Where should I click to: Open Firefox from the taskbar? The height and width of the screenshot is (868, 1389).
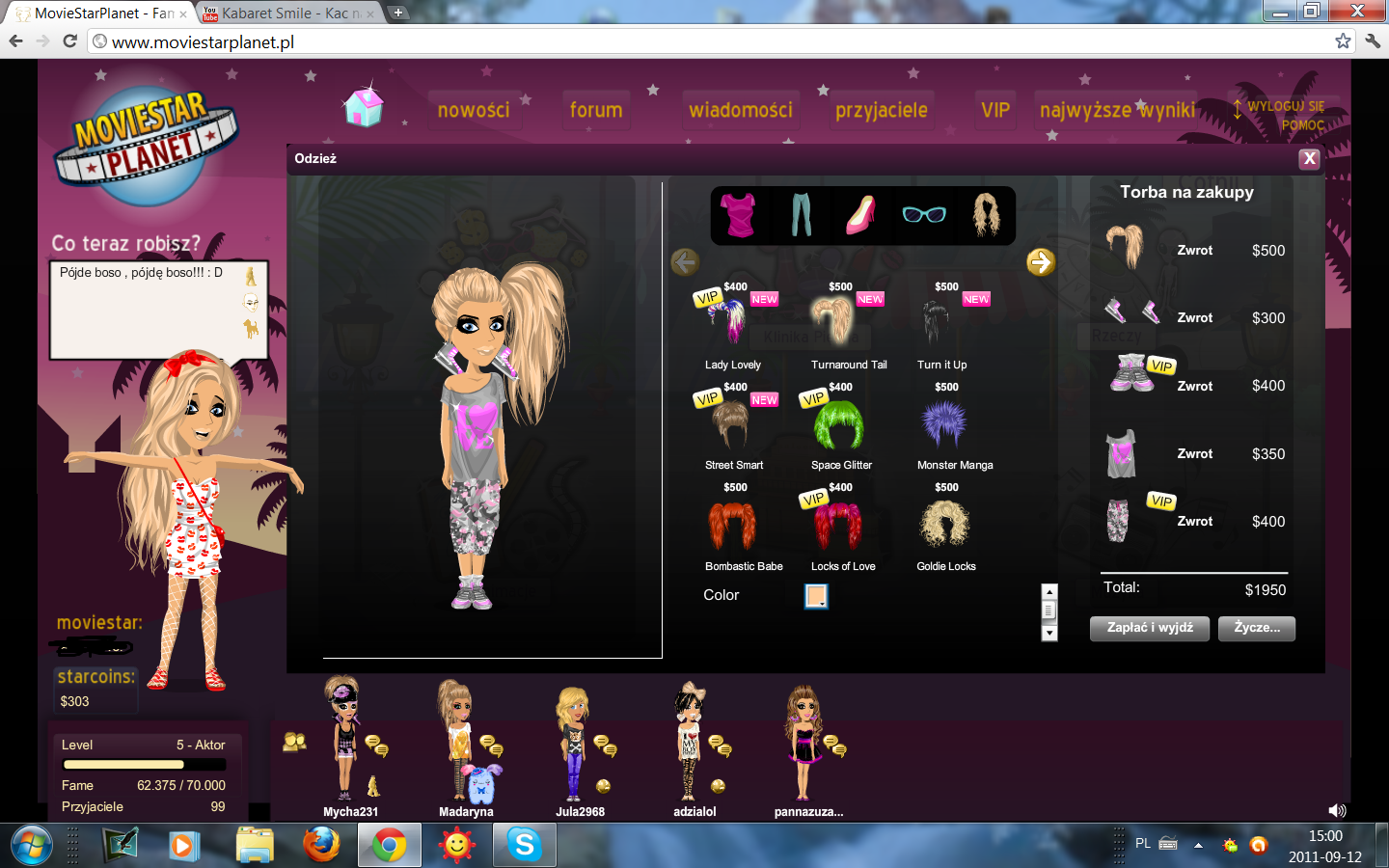pos(321,845)
